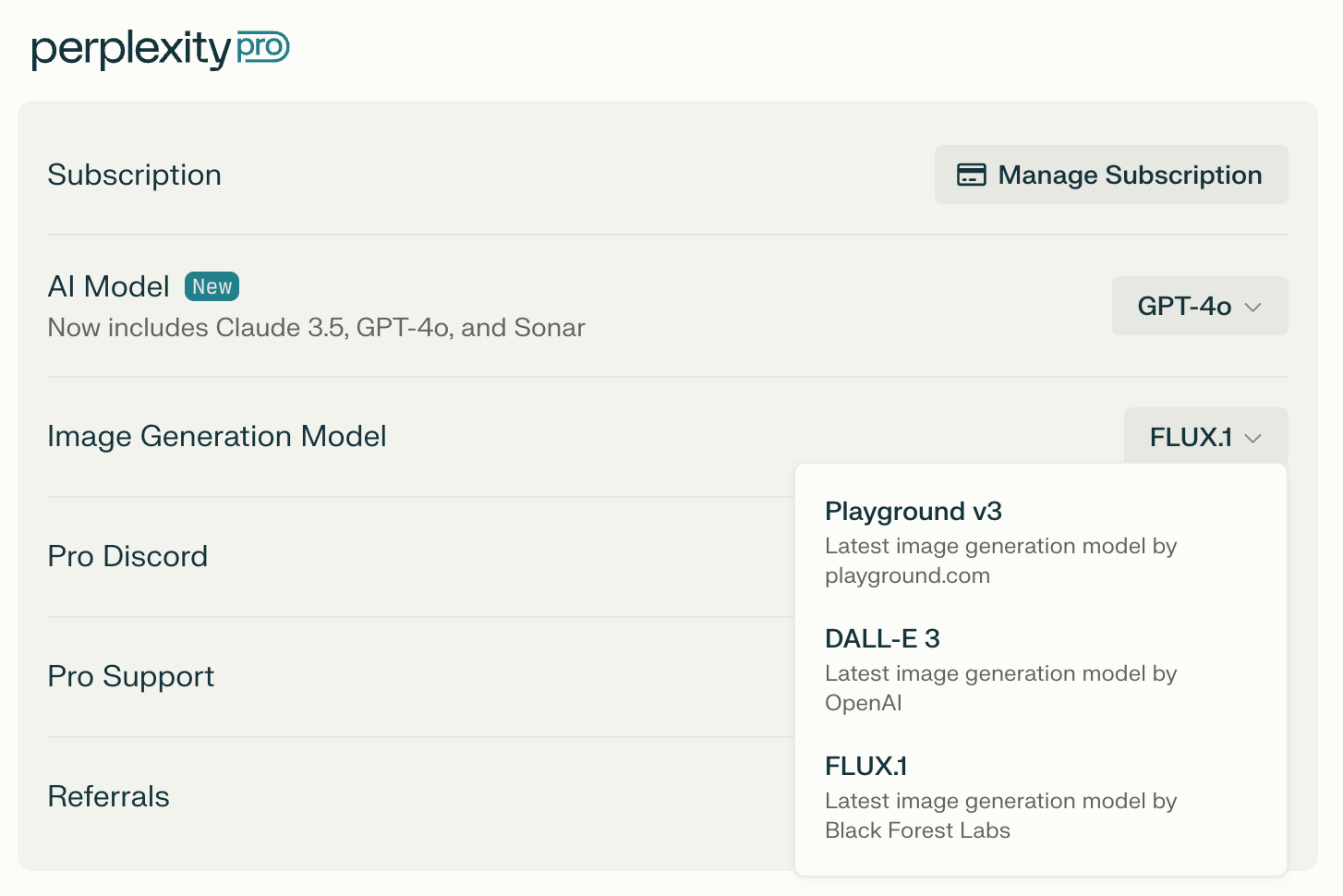The image size is (1343, 896).
Task: Click the Perplexity wordmark logo
Action: coord(130,49)
